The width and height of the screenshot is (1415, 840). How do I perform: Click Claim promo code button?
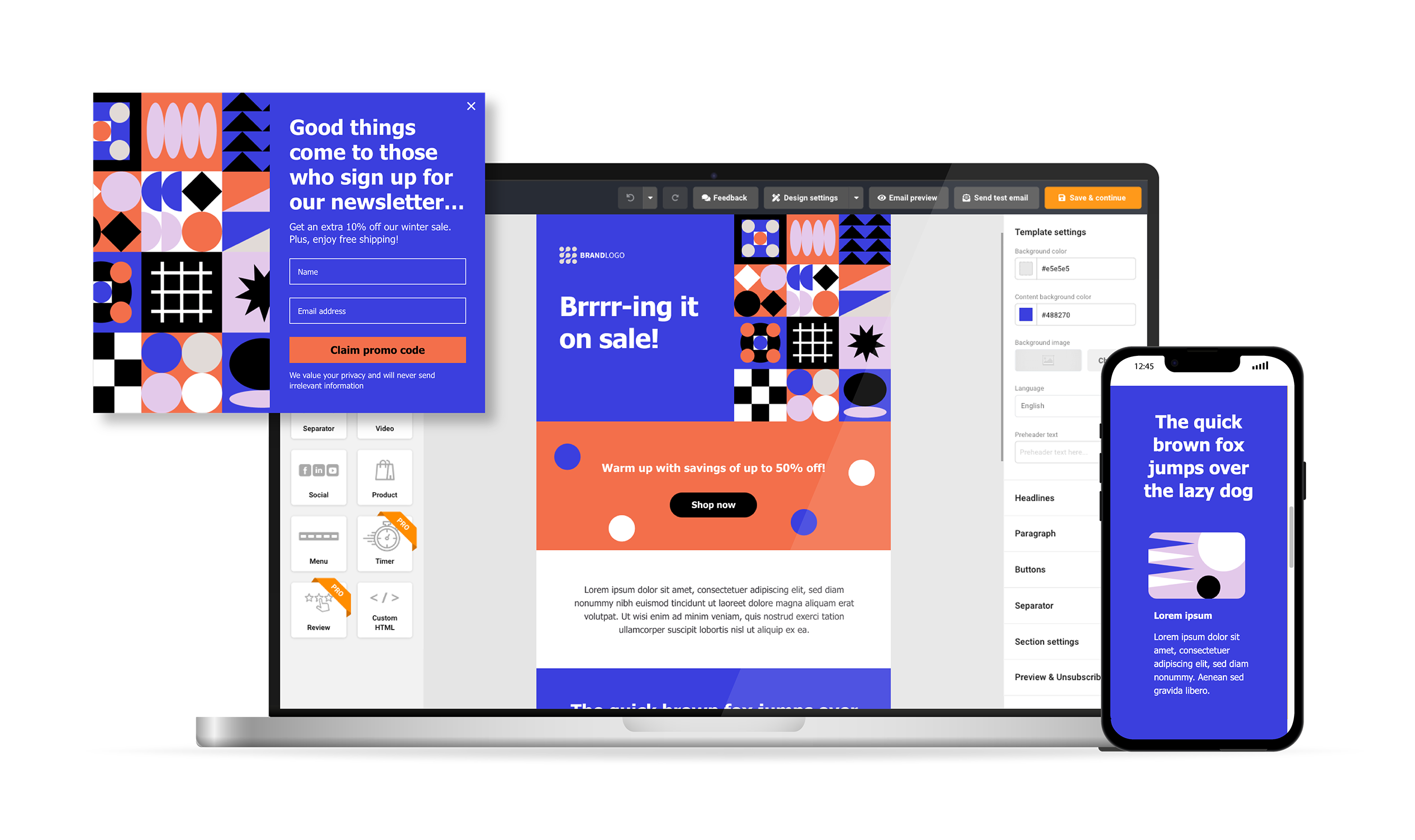(x=377, y=350)
